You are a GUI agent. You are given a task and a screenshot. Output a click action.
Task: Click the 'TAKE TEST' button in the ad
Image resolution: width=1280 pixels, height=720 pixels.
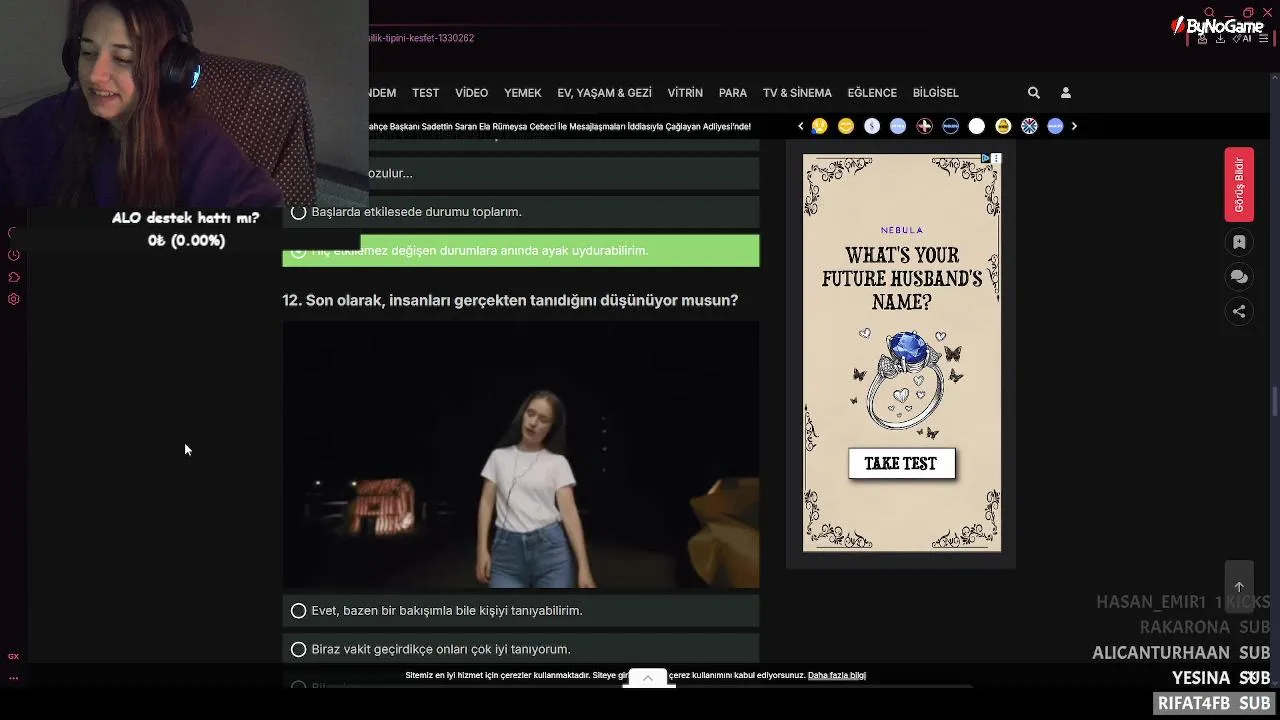(901, 464)
